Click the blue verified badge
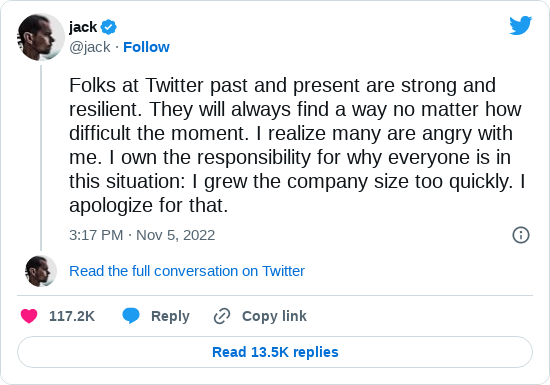The width and height of the screenshot is (550, 385). (x=109, y=27)
